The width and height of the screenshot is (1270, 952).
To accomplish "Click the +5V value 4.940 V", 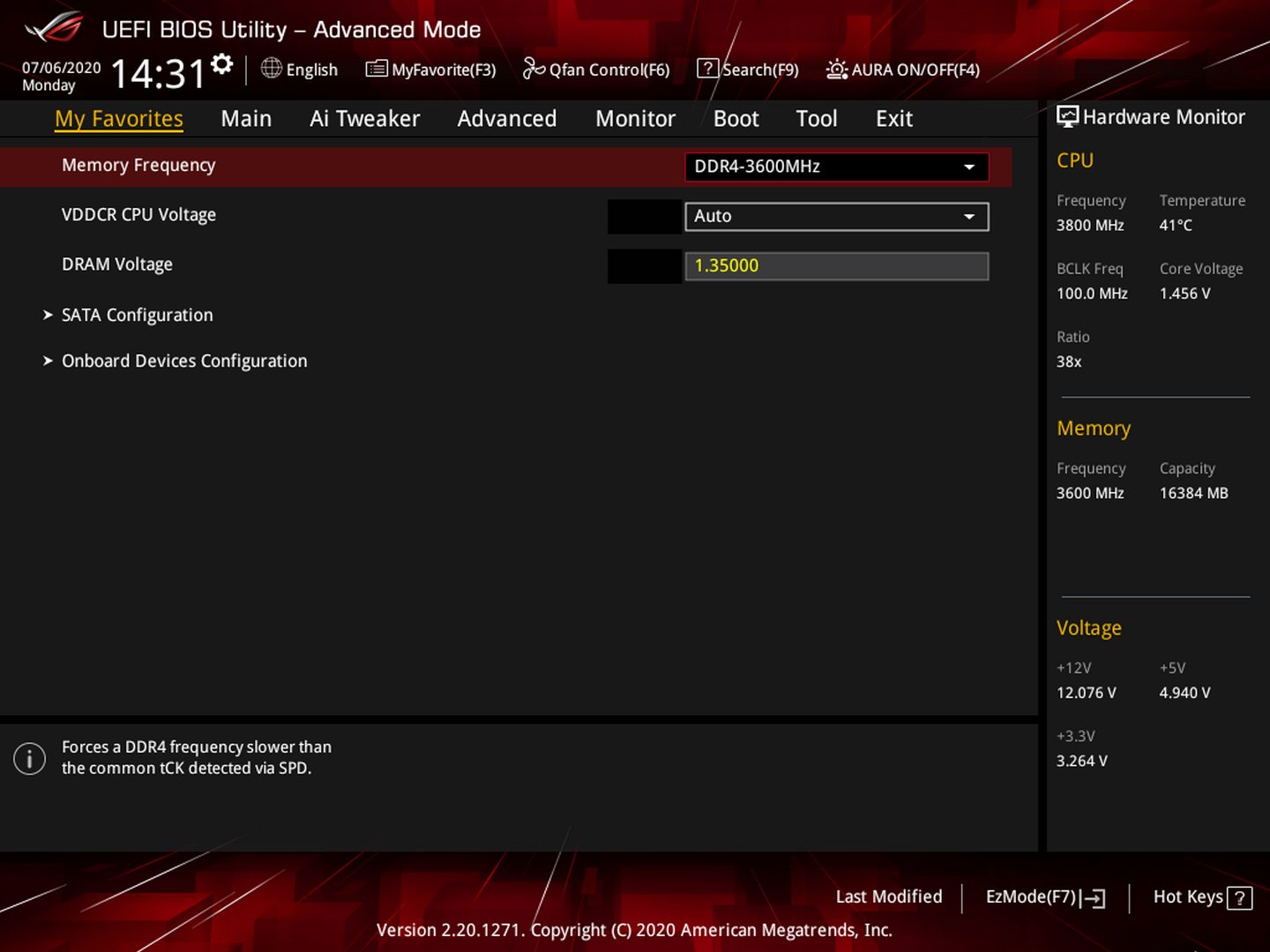I will click(1184, 693).
